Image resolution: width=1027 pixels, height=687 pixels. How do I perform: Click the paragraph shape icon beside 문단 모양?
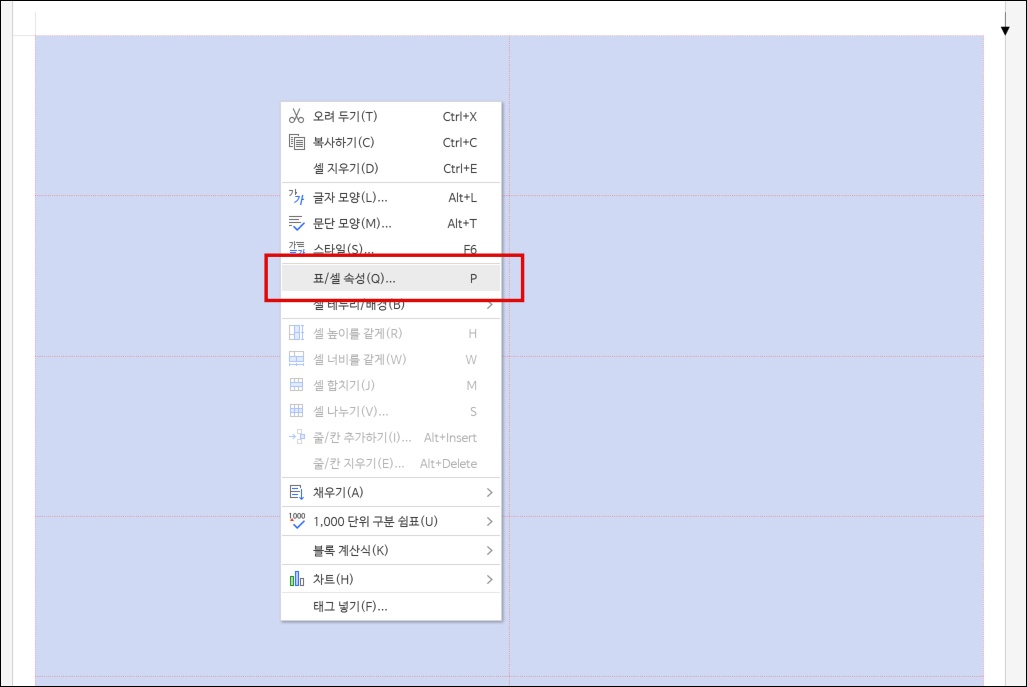coord(295,223)
